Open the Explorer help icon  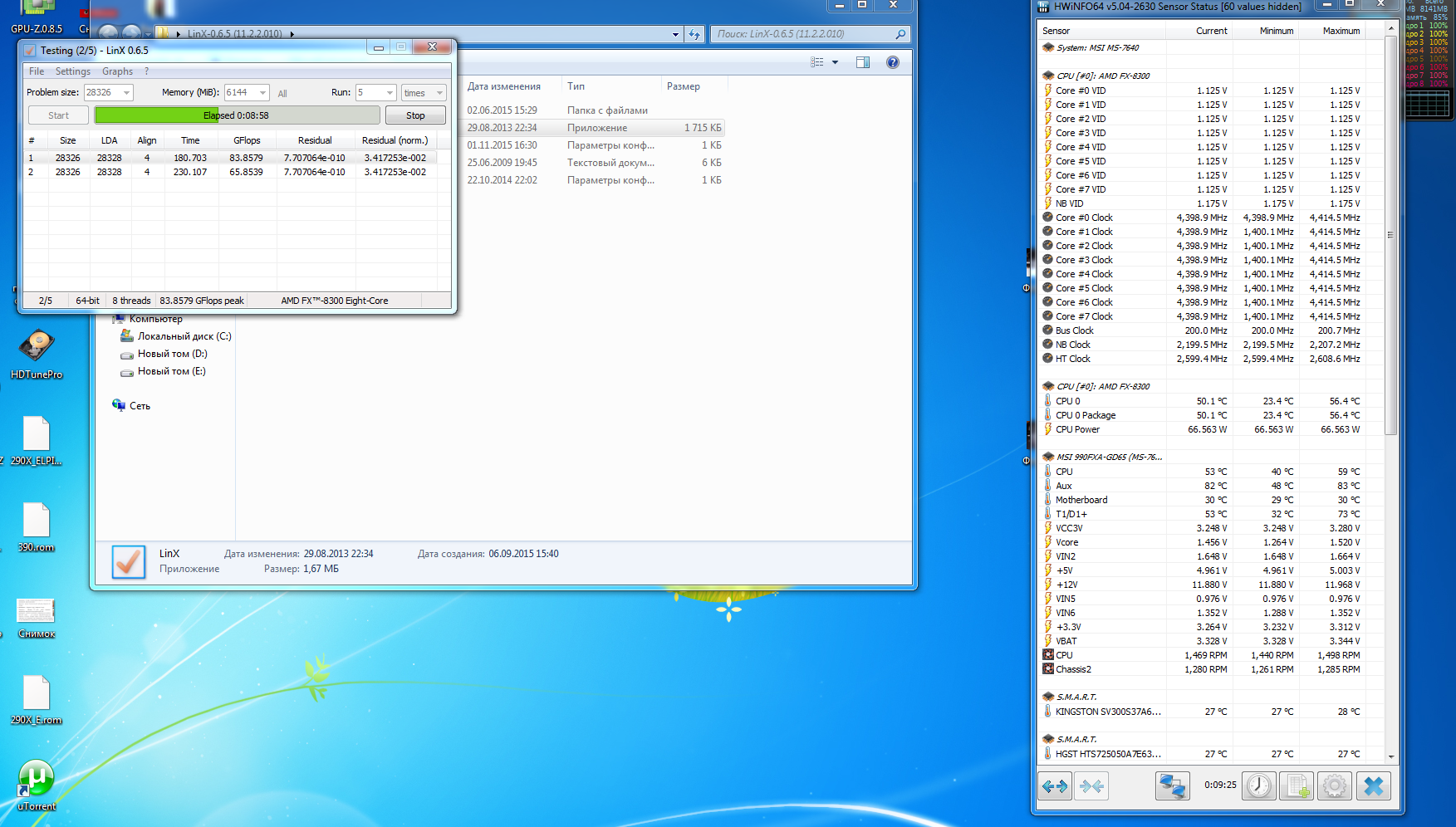(x=893, y=62)
